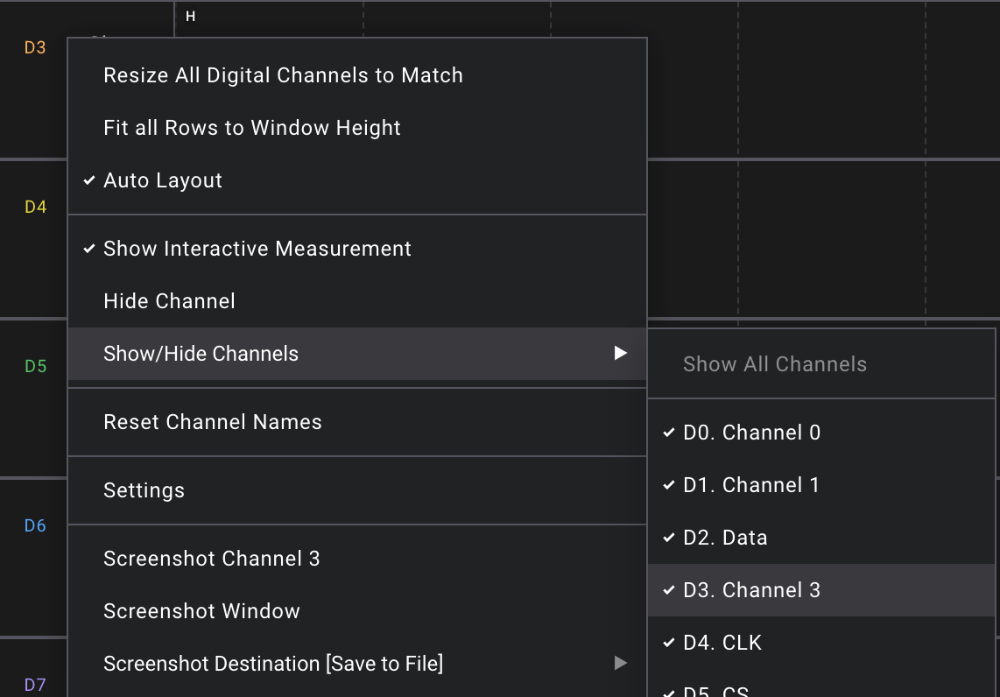The height and width of the screenshot is (697, 1000).
Task: Expand the Show/Hide Channels submenu
Action: [x=200, y=353]
